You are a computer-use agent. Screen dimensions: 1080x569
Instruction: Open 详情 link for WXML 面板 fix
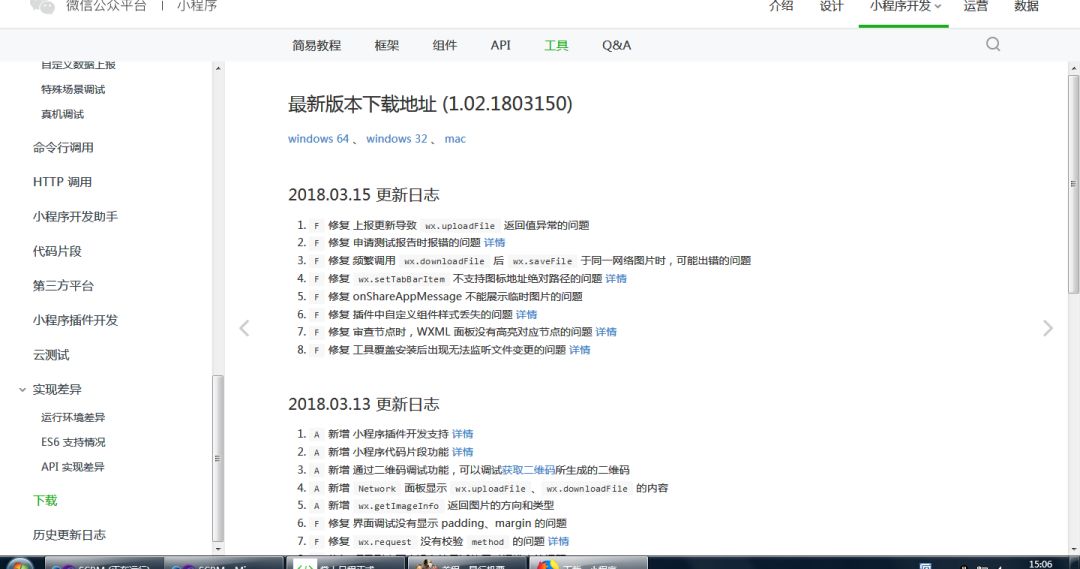(x=606, y=332)
